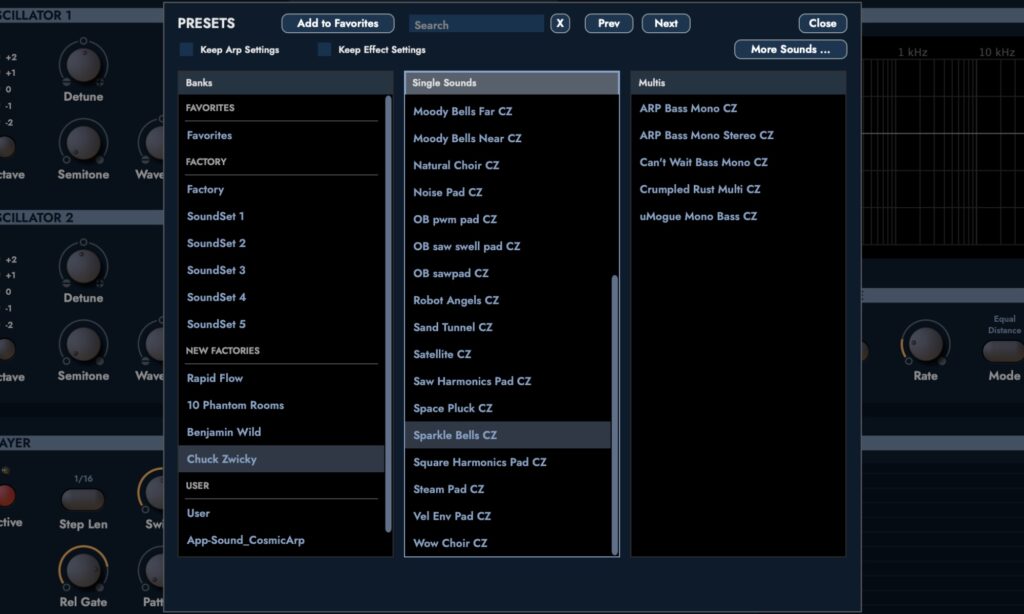The width and height of the screenshot is (1024, 614).
Task: Click the Rel Gate knob
Action: [x=83, y=569]
